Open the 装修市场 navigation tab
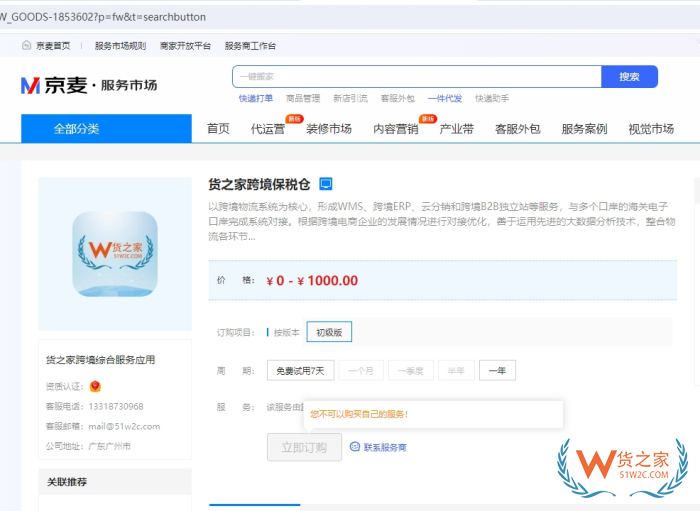 [329, 129]
